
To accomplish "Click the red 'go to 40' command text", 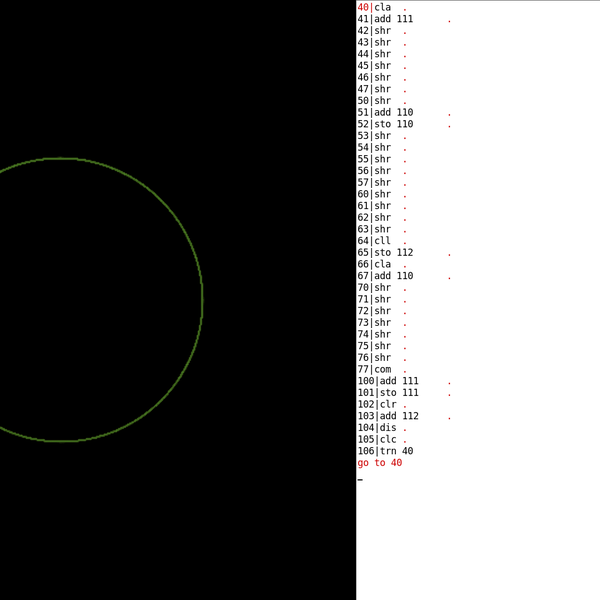I will click(380, 463).
